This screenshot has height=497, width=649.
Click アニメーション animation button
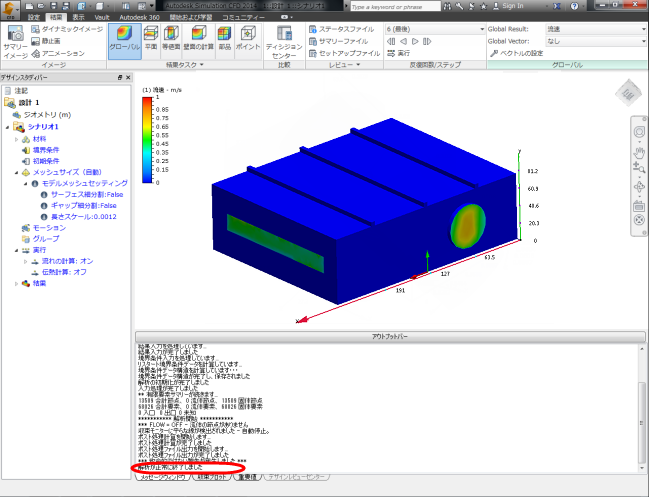[58, 53]
